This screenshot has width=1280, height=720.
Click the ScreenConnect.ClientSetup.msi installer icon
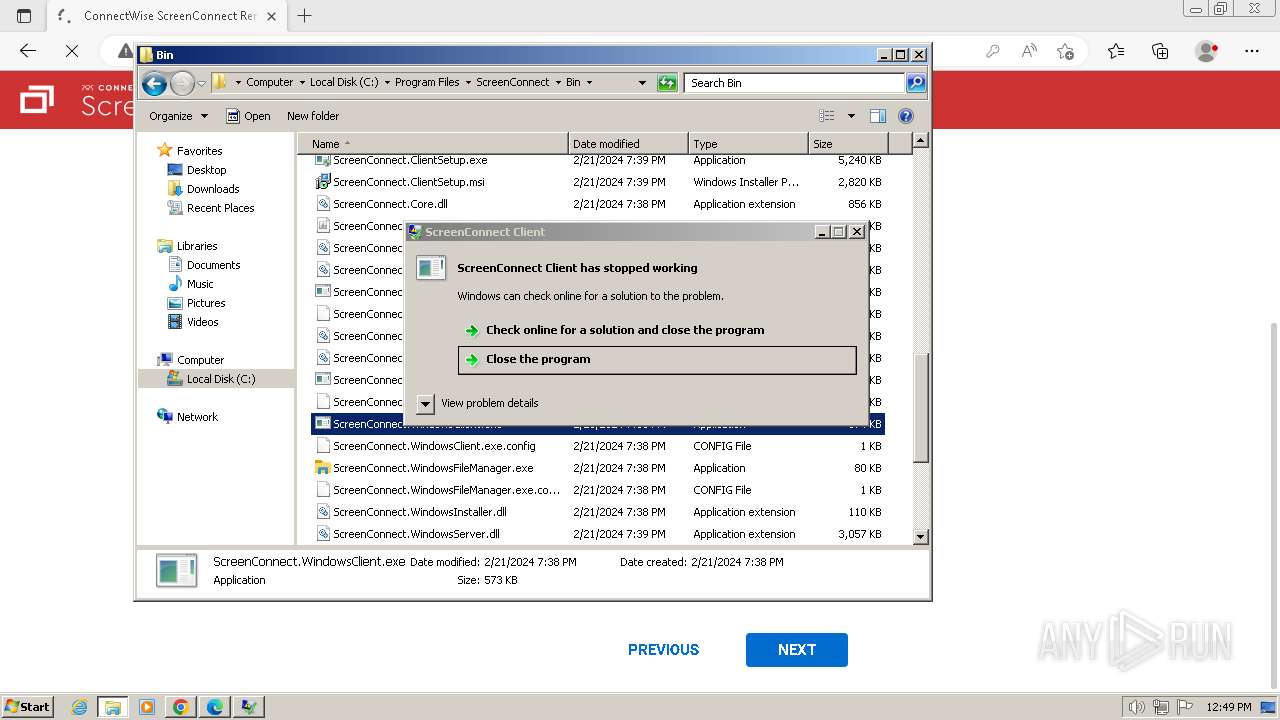[x=323, y=182]
